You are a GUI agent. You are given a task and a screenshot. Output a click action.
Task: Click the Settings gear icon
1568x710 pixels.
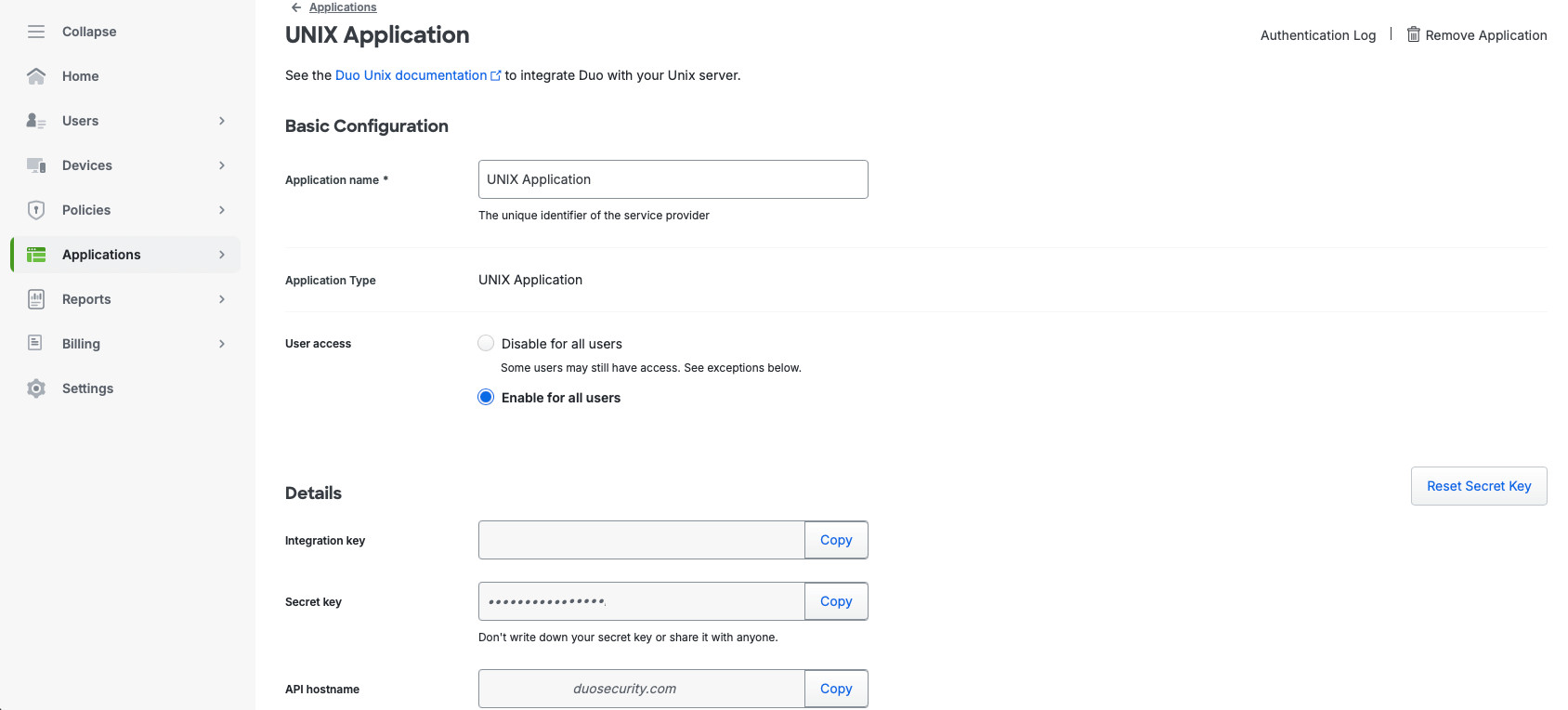tap(35, 388)
